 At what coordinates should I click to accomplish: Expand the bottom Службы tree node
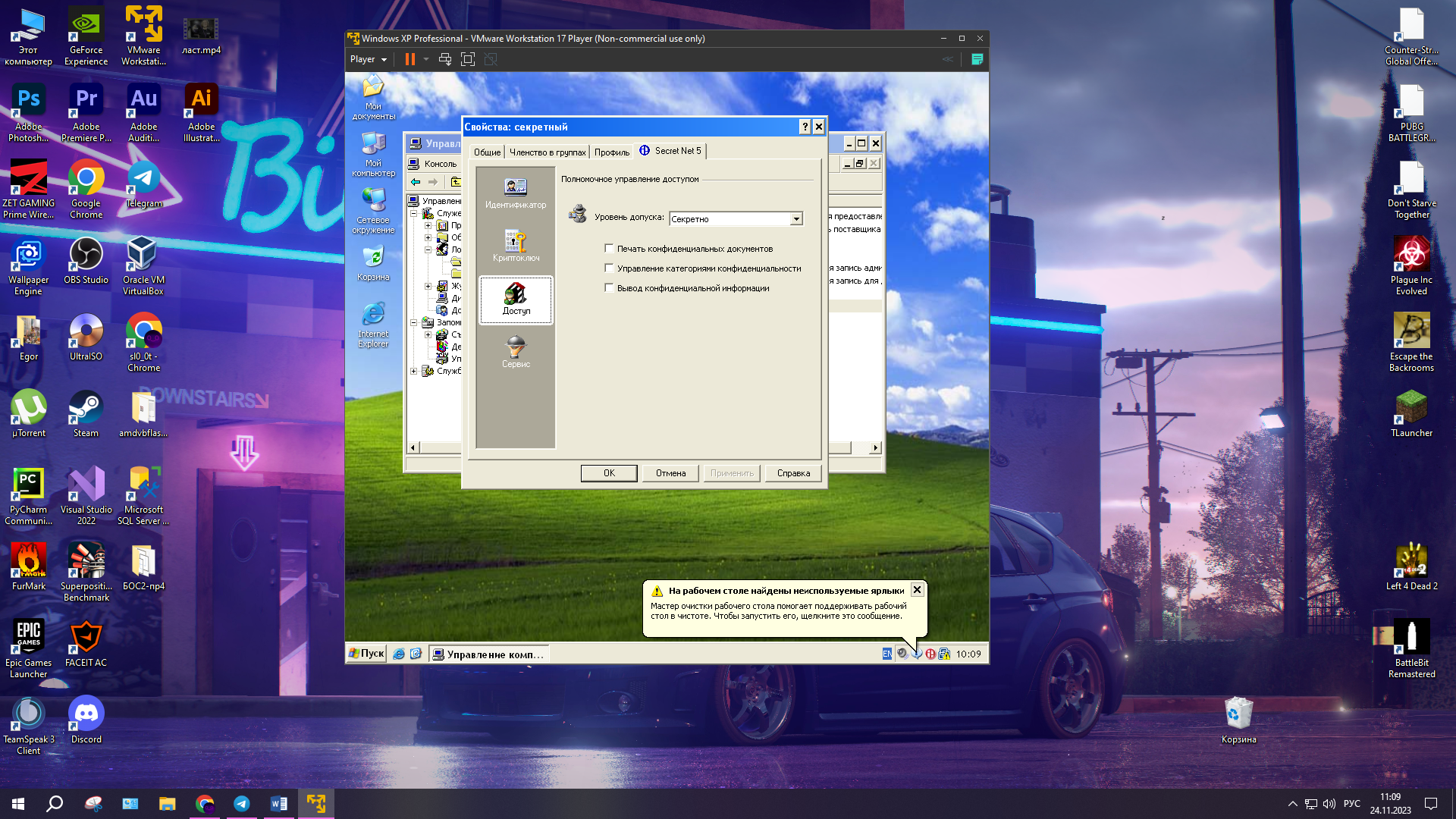414,371
